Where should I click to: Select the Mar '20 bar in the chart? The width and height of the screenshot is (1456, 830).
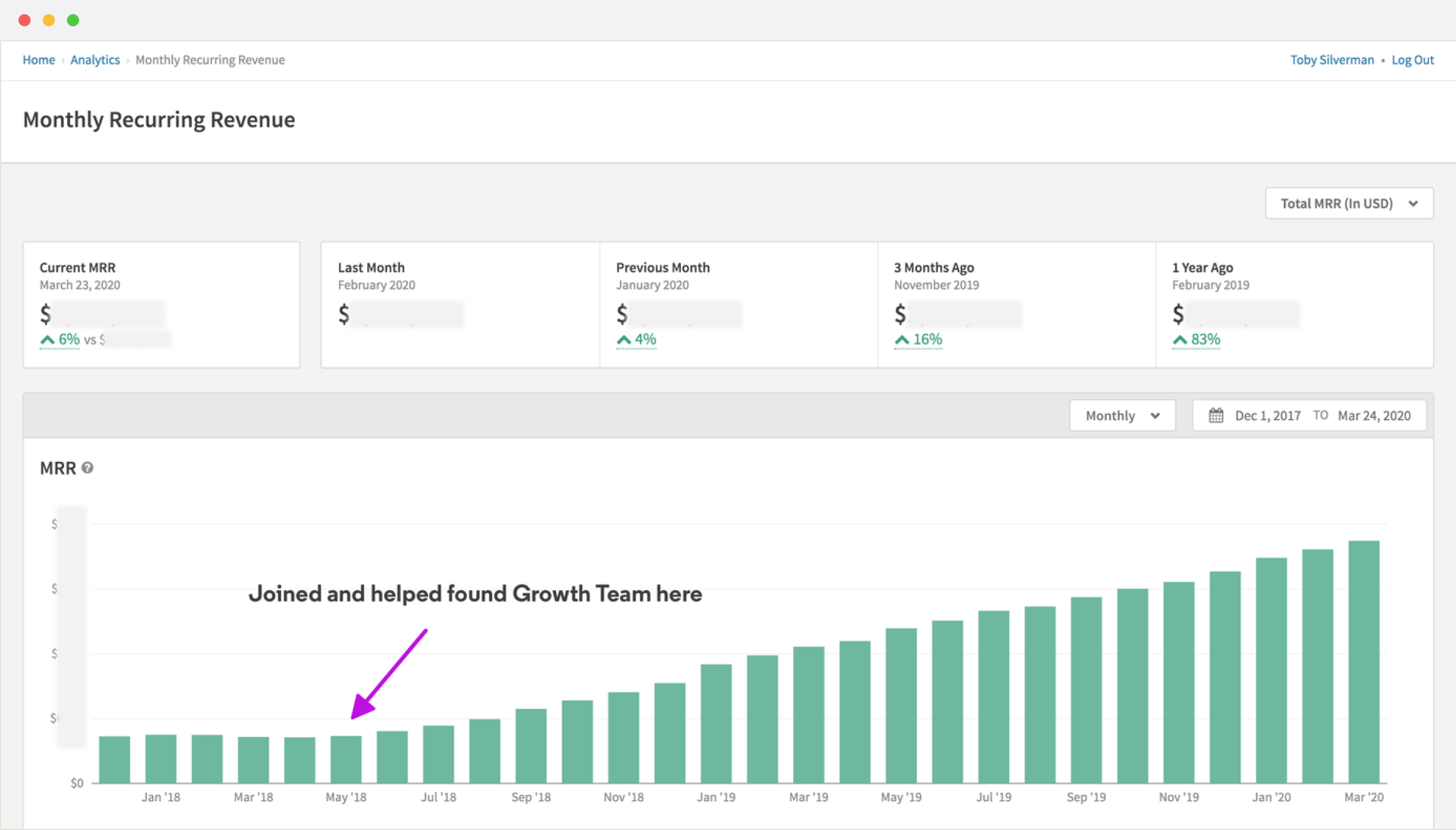pos(1363,659)
